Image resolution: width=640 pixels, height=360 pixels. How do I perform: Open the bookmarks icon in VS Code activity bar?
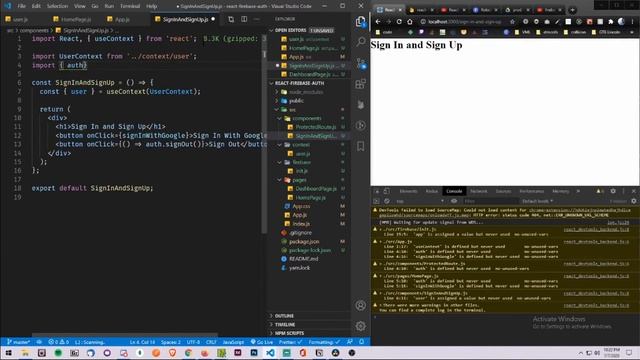click(361, 146)
